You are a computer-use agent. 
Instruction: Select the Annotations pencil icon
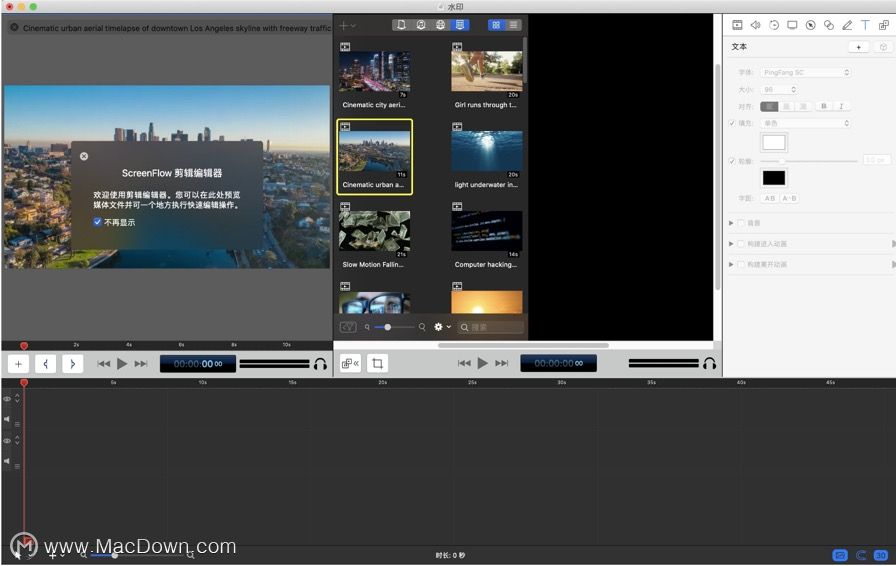[847, 25]
